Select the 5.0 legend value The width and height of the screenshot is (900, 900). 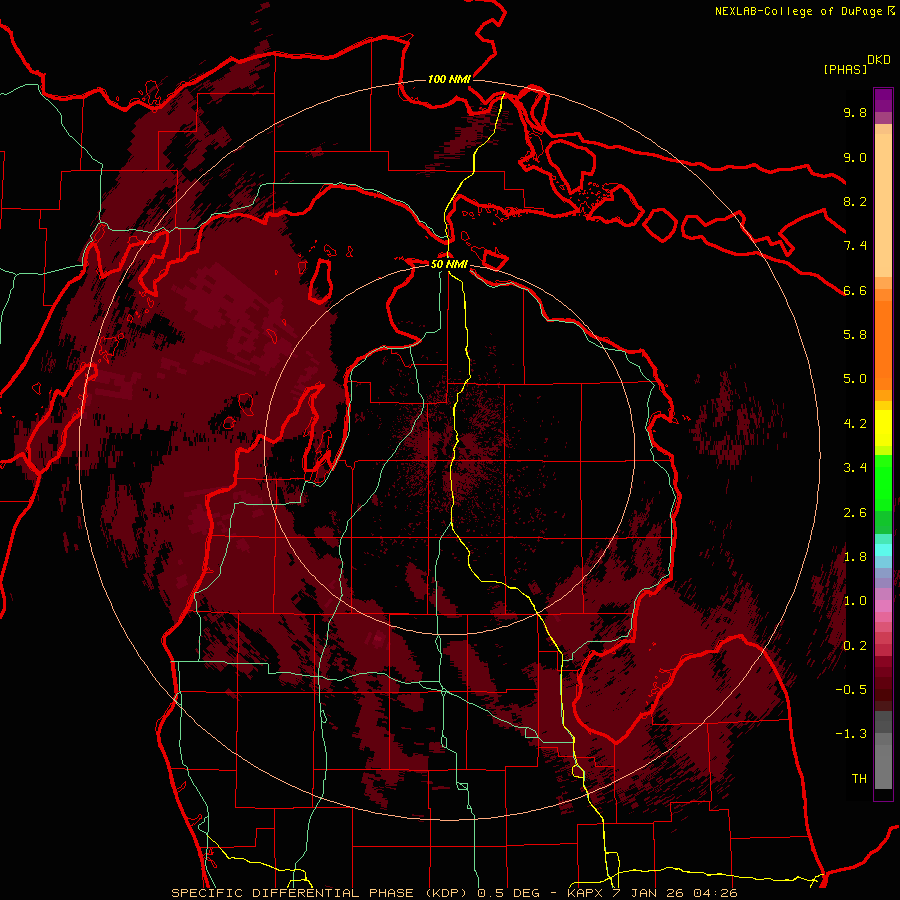click(855, 379)
